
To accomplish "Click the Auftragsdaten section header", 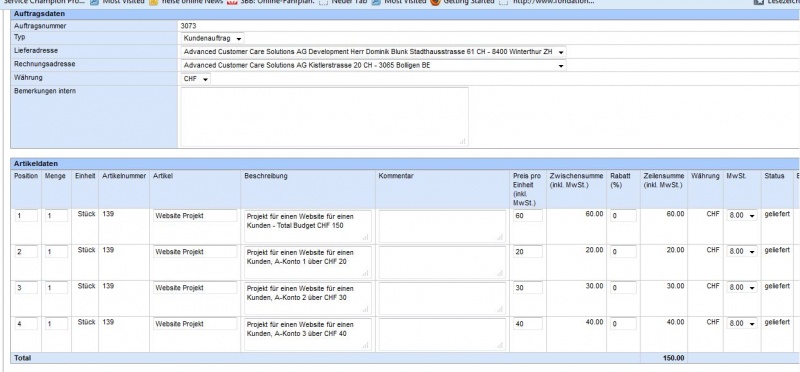I will tap(39, 14).
